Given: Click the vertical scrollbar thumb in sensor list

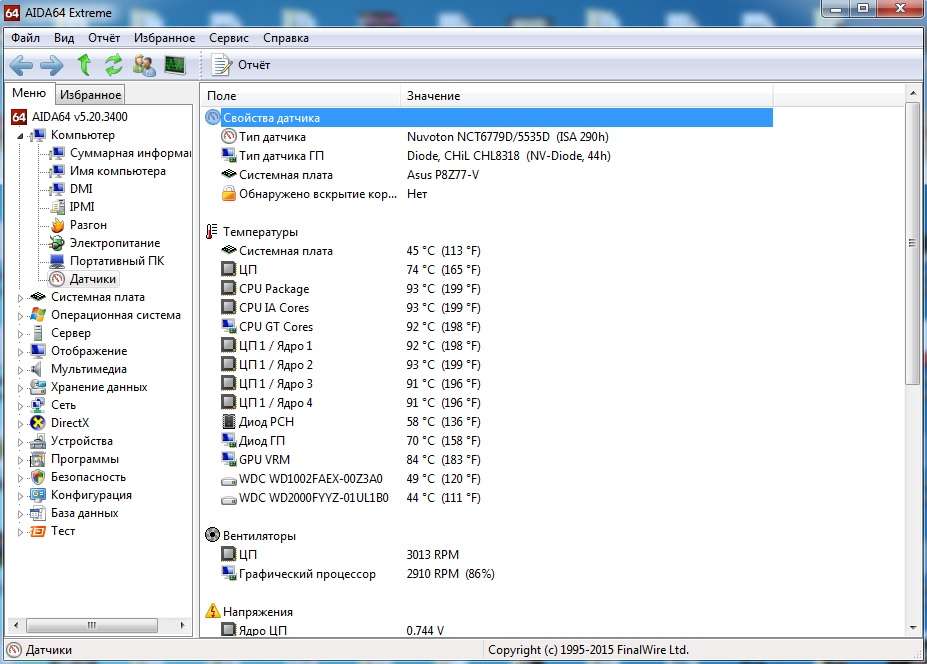Looking at the screenshot, I should tap(913, 243).
